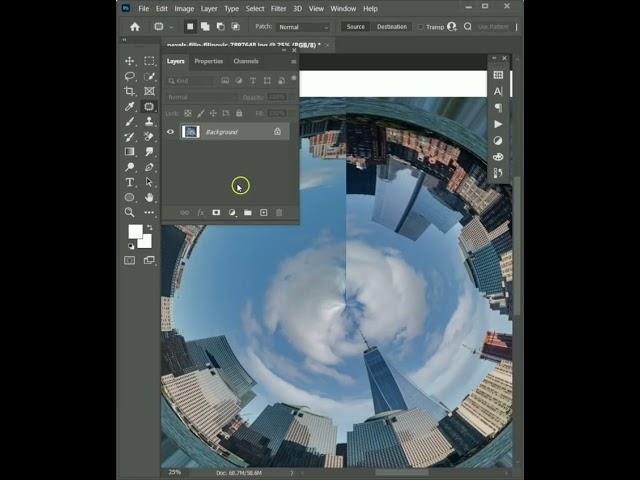Select the Hand tool
This screenshot has height=480, width=640.
[149, 197]
